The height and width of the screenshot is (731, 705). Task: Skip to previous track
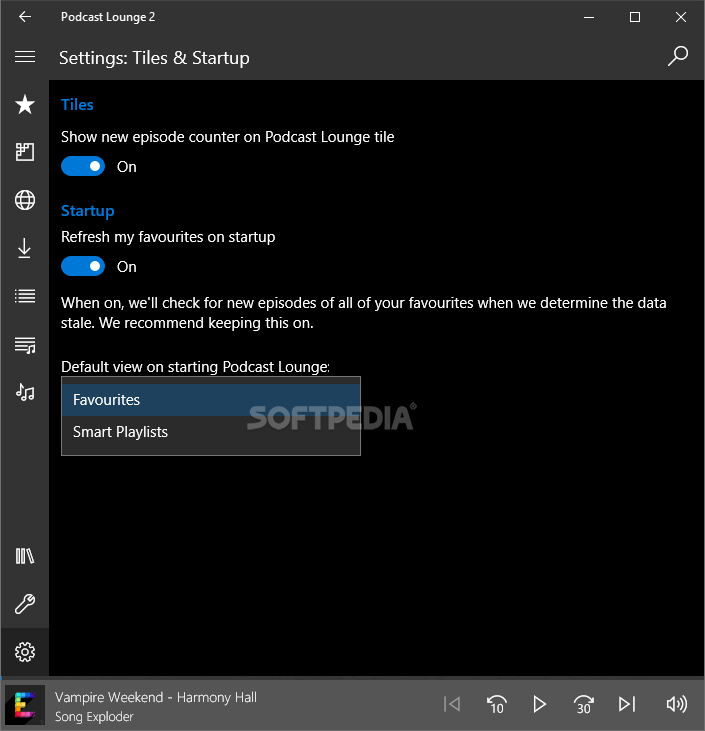[x=452, y=704]
